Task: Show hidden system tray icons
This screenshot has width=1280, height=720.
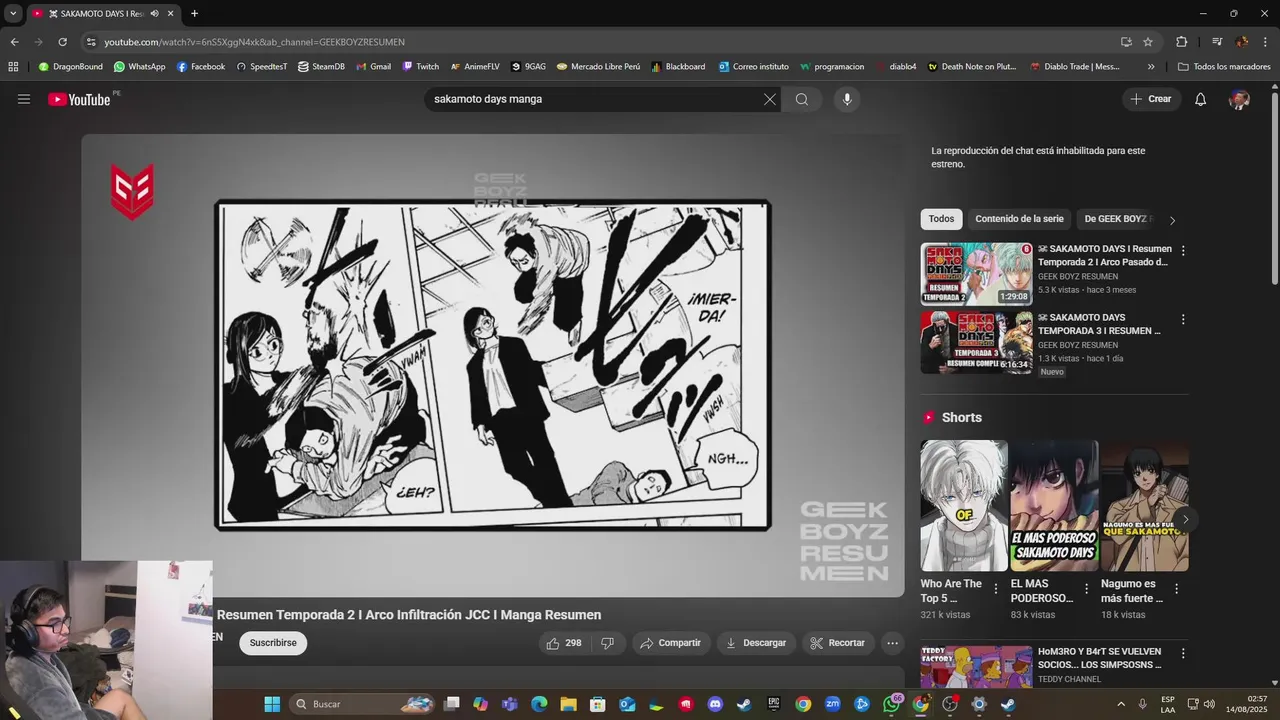Action: point(1121,704)
